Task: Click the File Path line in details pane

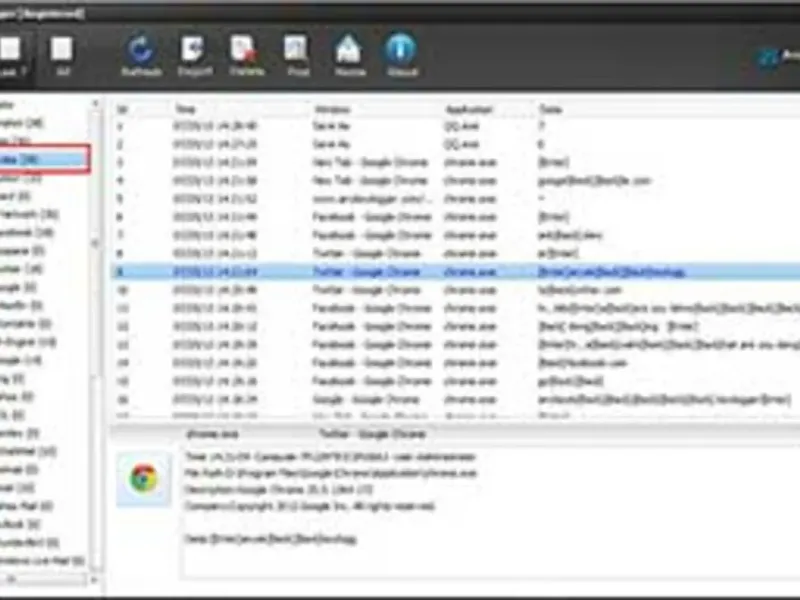Action: tap(331, 473)
